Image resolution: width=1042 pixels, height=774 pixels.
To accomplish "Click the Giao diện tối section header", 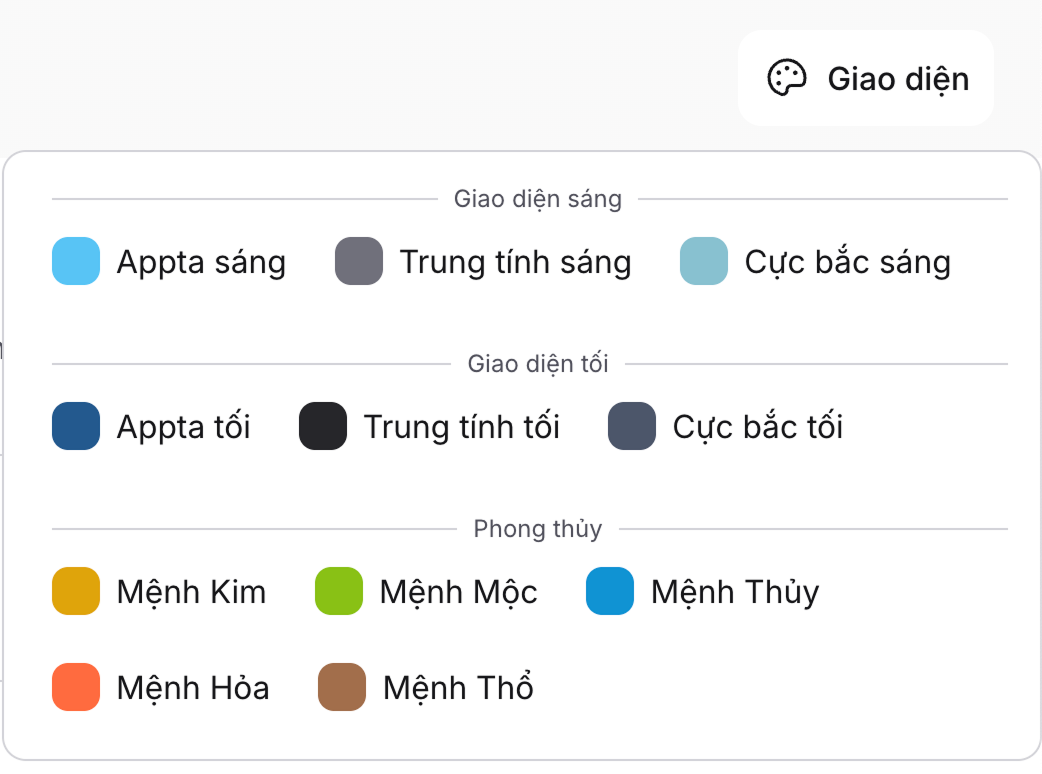I will (x=538, y=363).
